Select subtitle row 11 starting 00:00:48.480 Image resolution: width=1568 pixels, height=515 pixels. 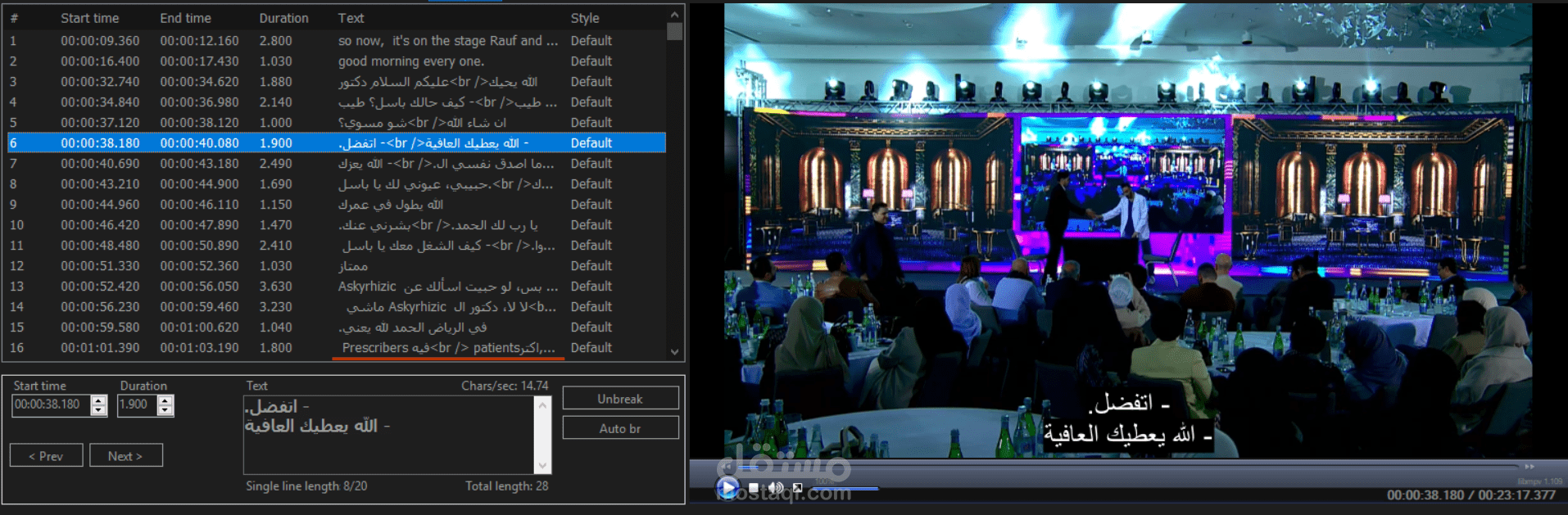(336, 245)
